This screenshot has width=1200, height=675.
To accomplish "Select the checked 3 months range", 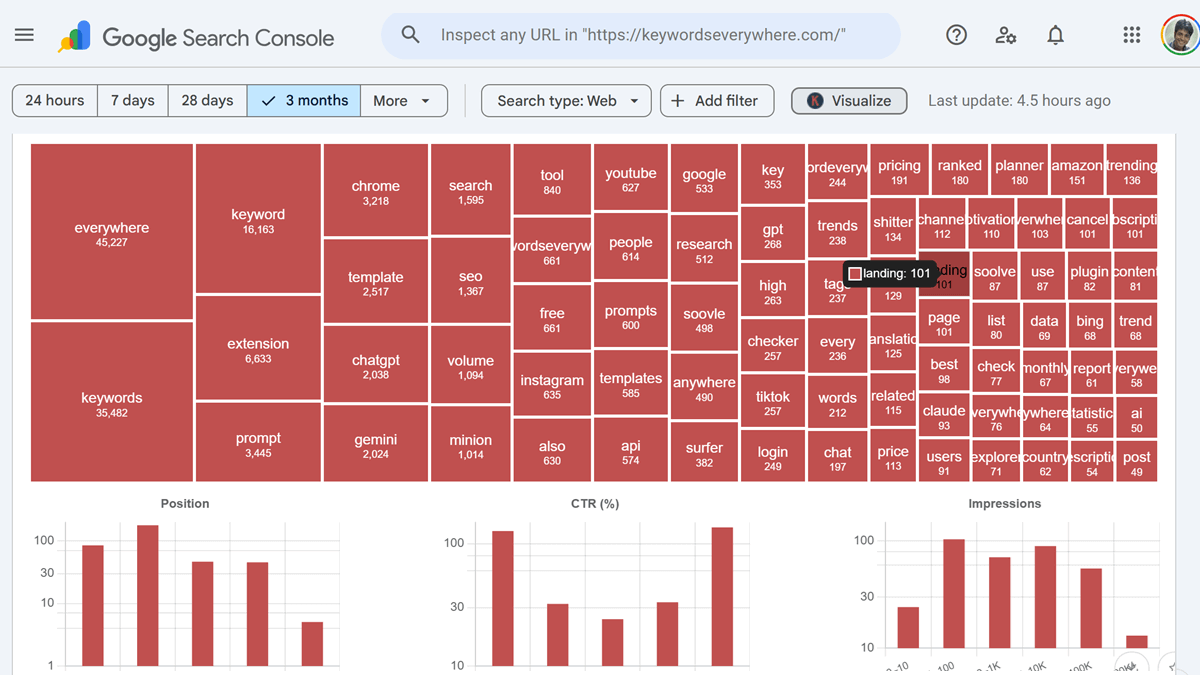I will 304,100.
